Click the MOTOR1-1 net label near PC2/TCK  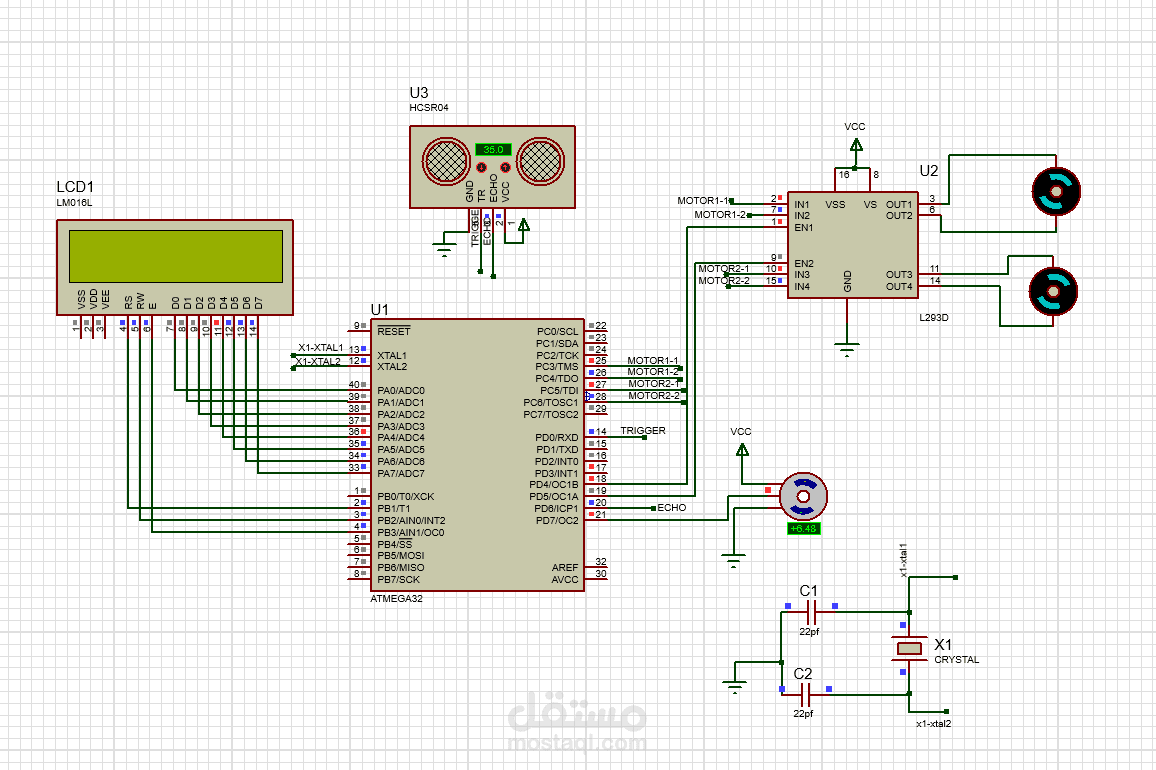tap(651, 359)
